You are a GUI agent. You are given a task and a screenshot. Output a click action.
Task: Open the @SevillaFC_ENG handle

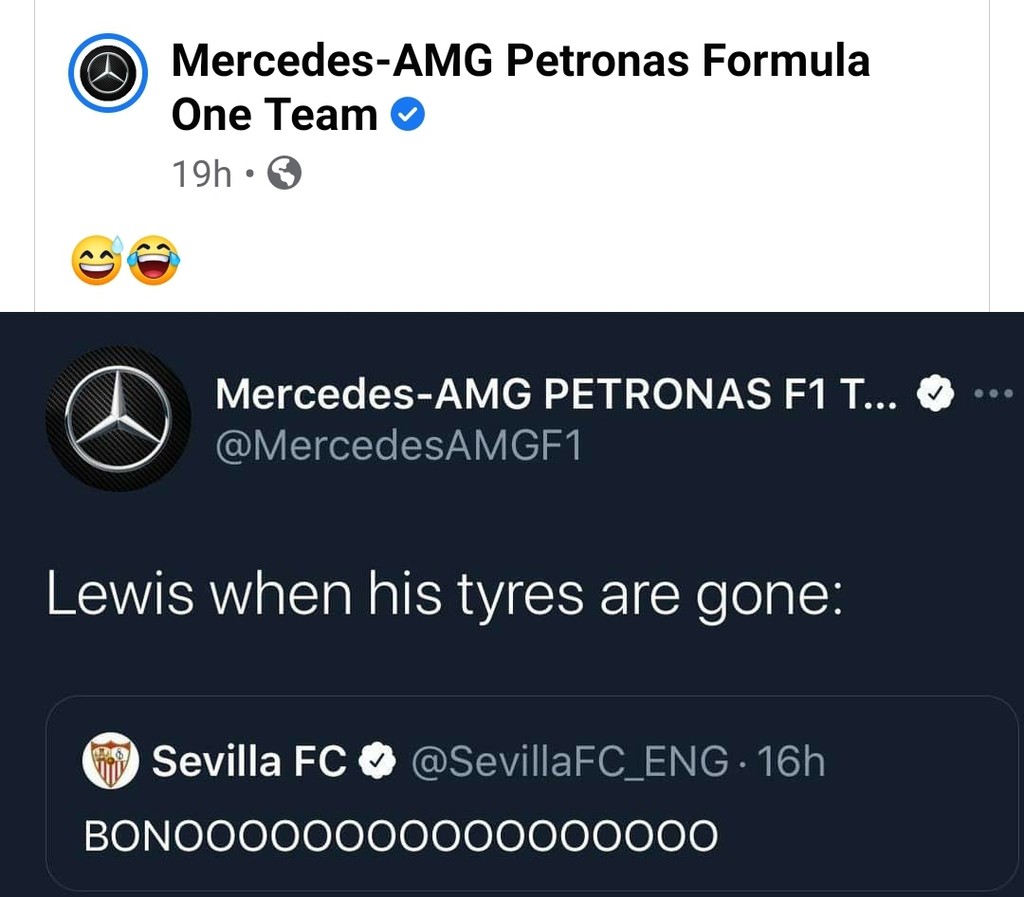(570, 762)
